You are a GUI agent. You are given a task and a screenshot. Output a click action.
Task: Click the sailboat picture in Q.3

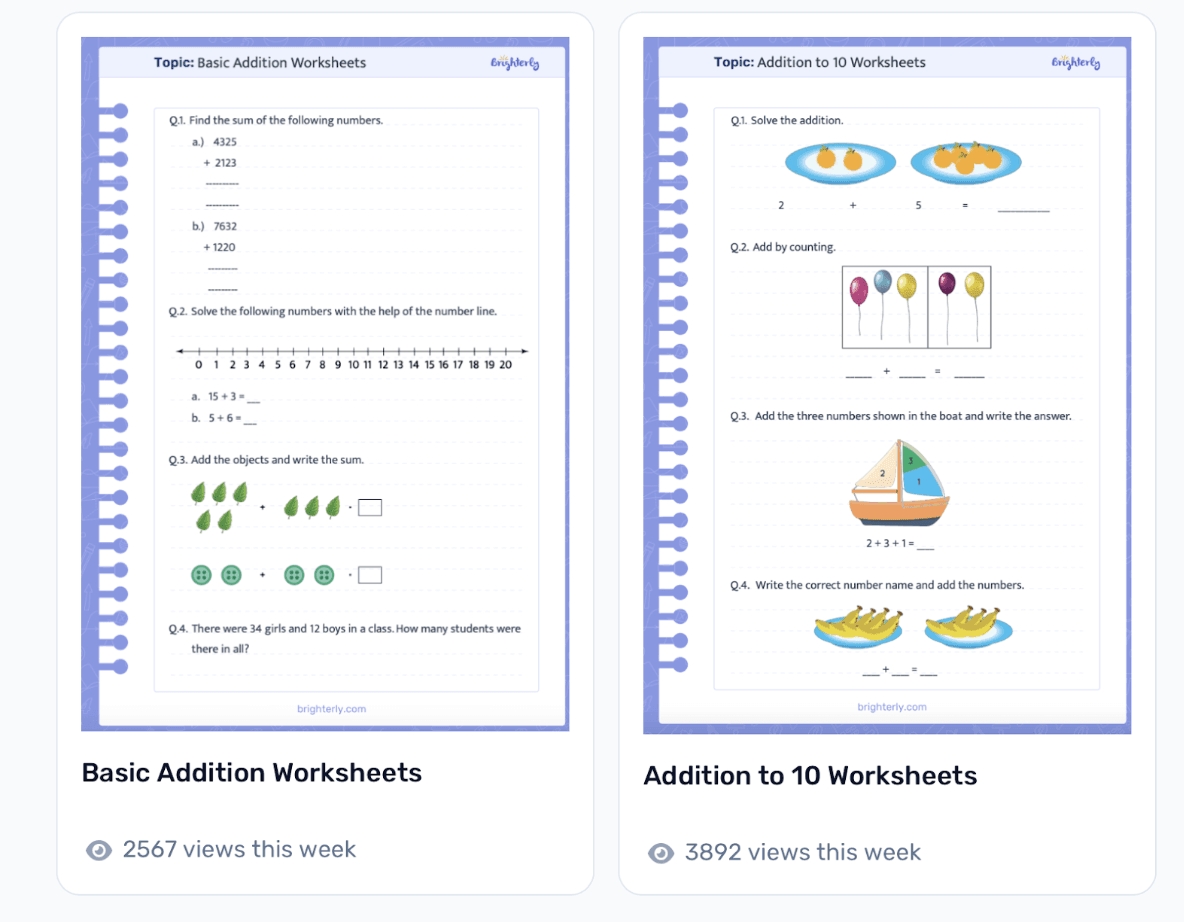(899, 484)
